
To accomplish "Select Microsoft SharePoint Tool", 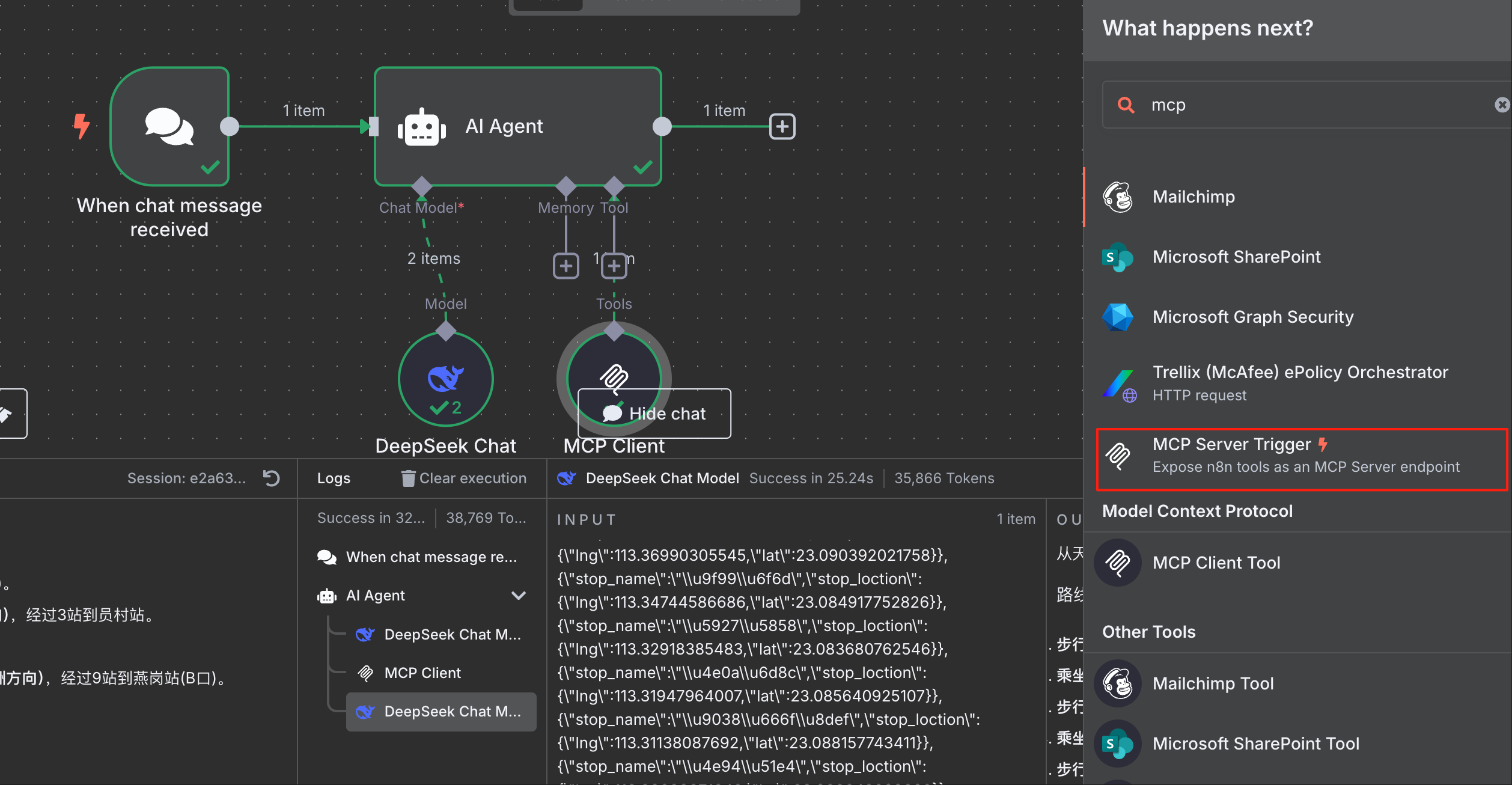I will point(1255,744).
